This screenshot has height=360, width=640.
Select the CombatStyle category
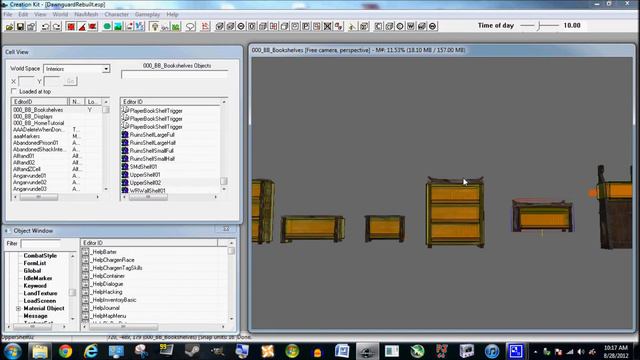pyautogui.click(x=40, y=256)
